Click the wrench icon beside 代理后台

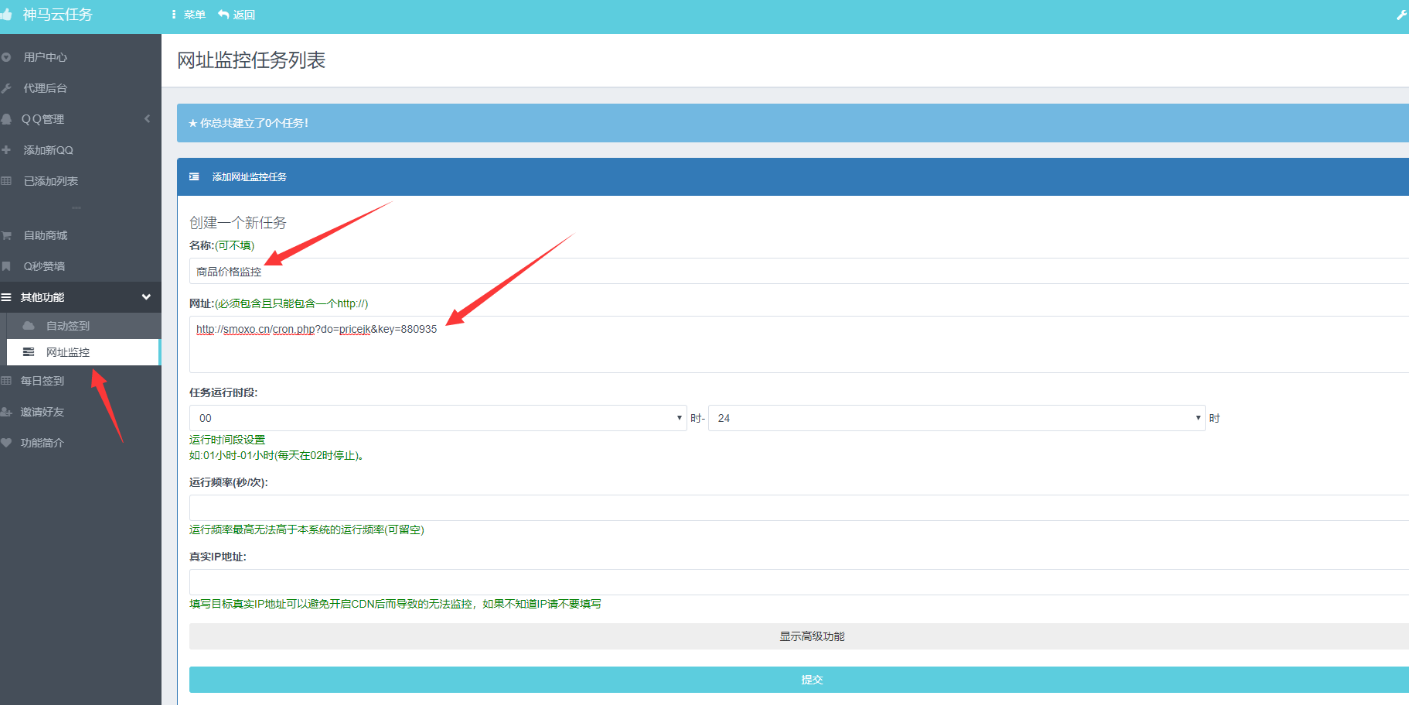click(x=7, y=89)
